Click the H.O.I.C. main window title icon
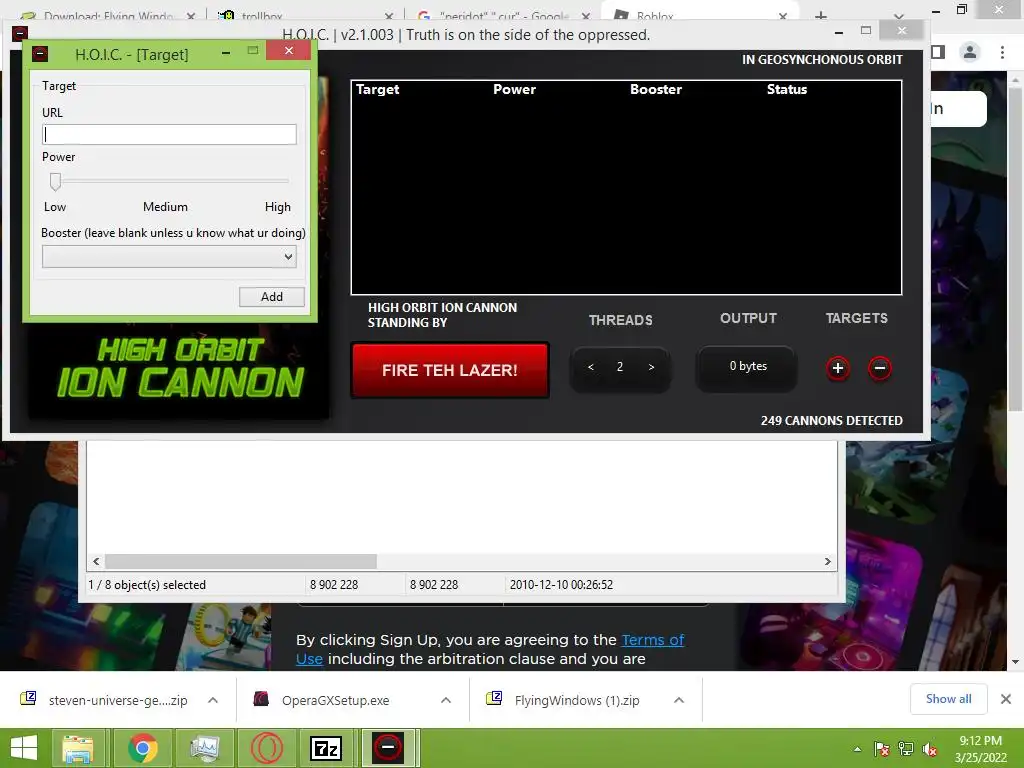Image resolution: width=1024 pixels, height=768 pixels. click(x=20, y=33)
